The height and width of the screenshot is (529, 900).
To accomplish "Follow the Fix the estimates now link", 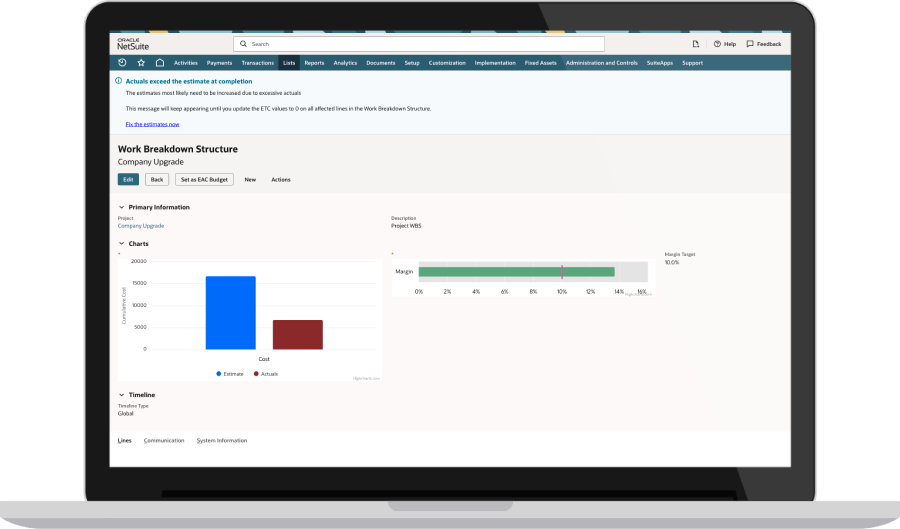I will (x=152, y=124).
